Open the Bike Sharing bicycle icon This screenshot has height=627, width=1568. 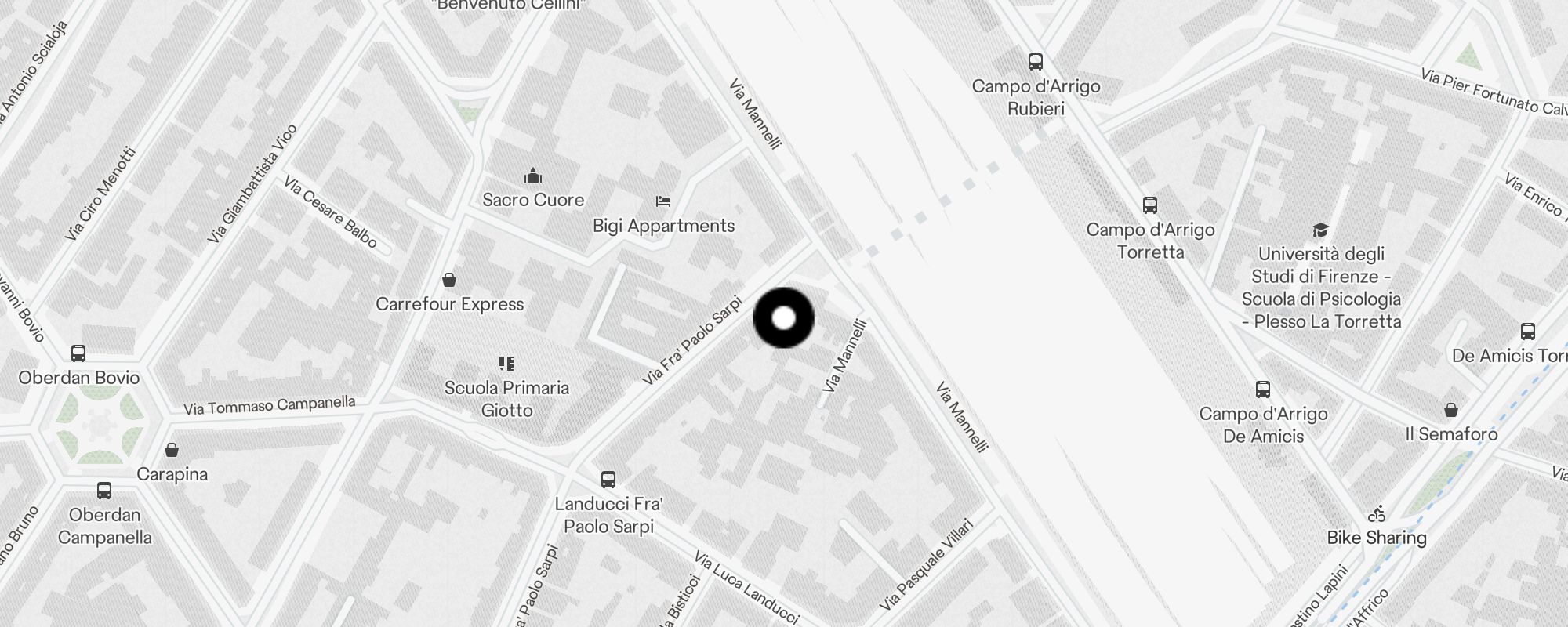click(x=1377, y=514)
